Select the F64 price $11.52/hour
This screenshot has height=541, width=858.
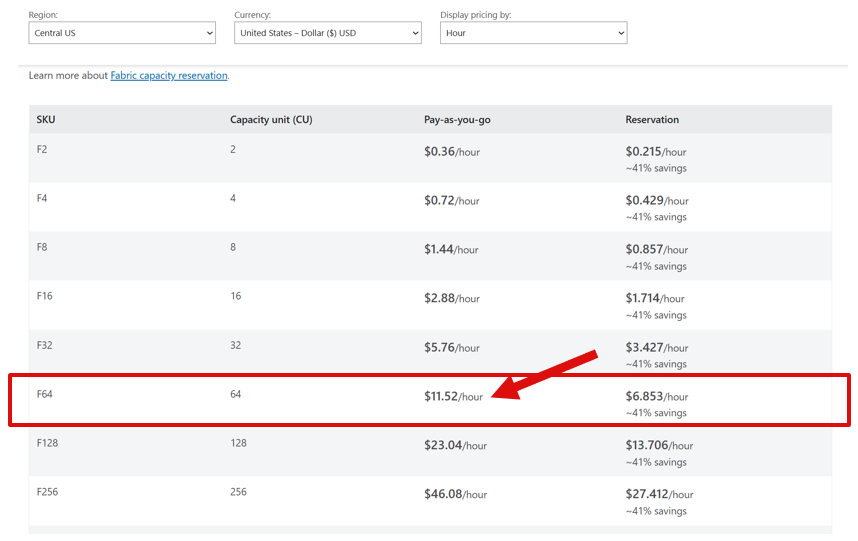point(453,396)
